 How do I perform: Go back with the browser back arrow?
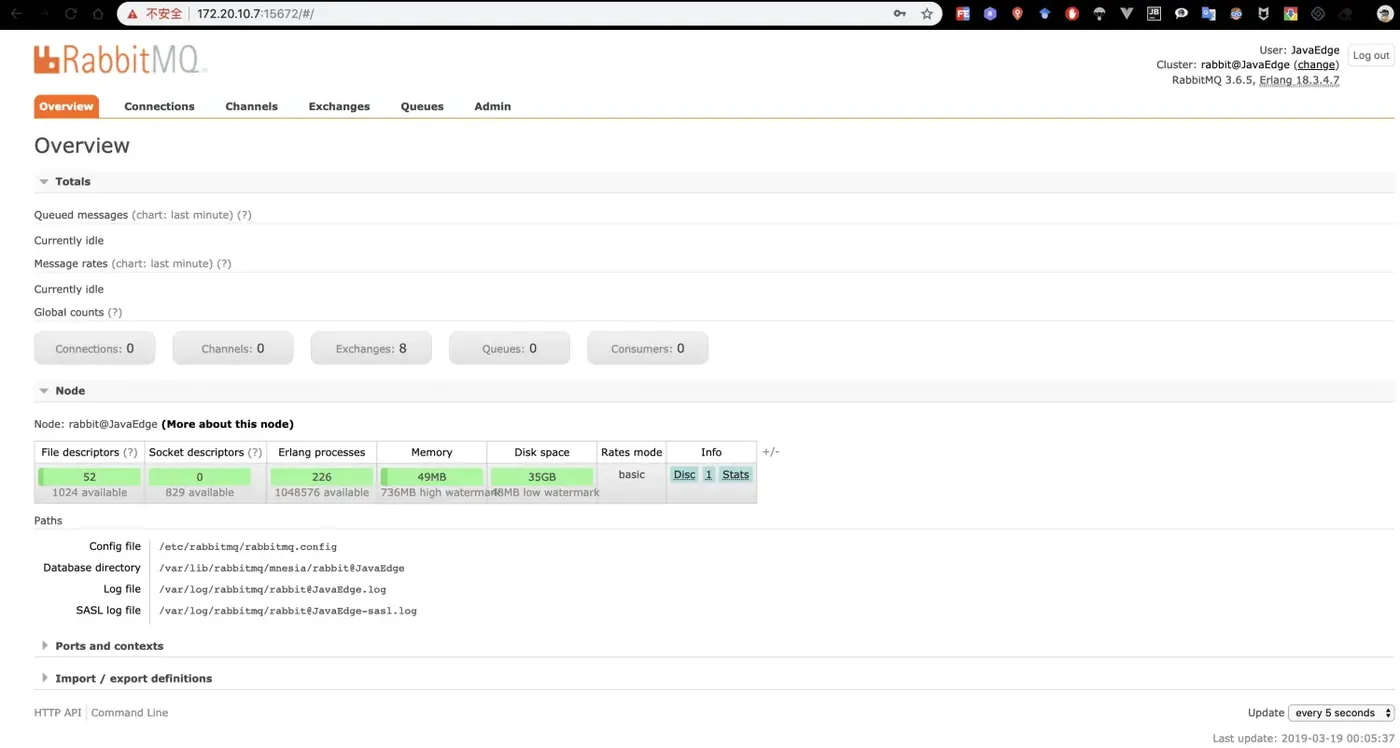click(16, 14)
